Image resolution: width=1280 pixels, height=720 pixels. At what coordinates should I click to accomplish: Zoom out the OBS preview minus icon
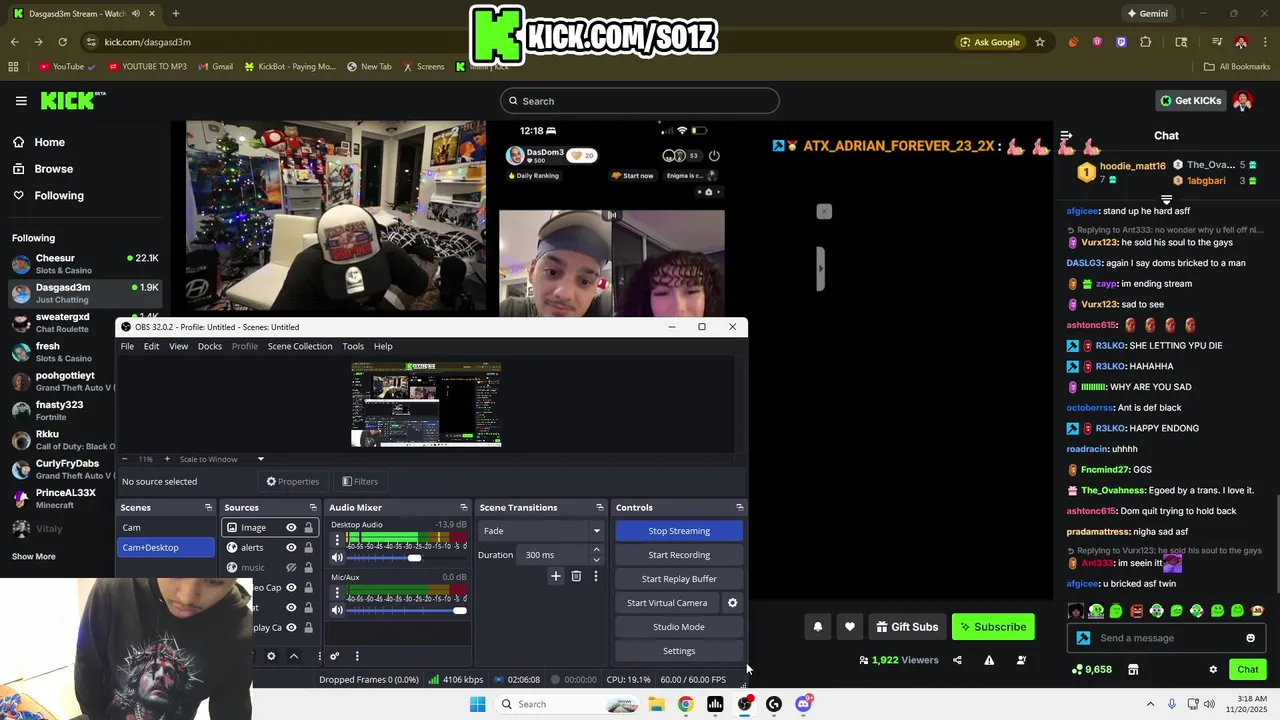(x=125, y=459)
